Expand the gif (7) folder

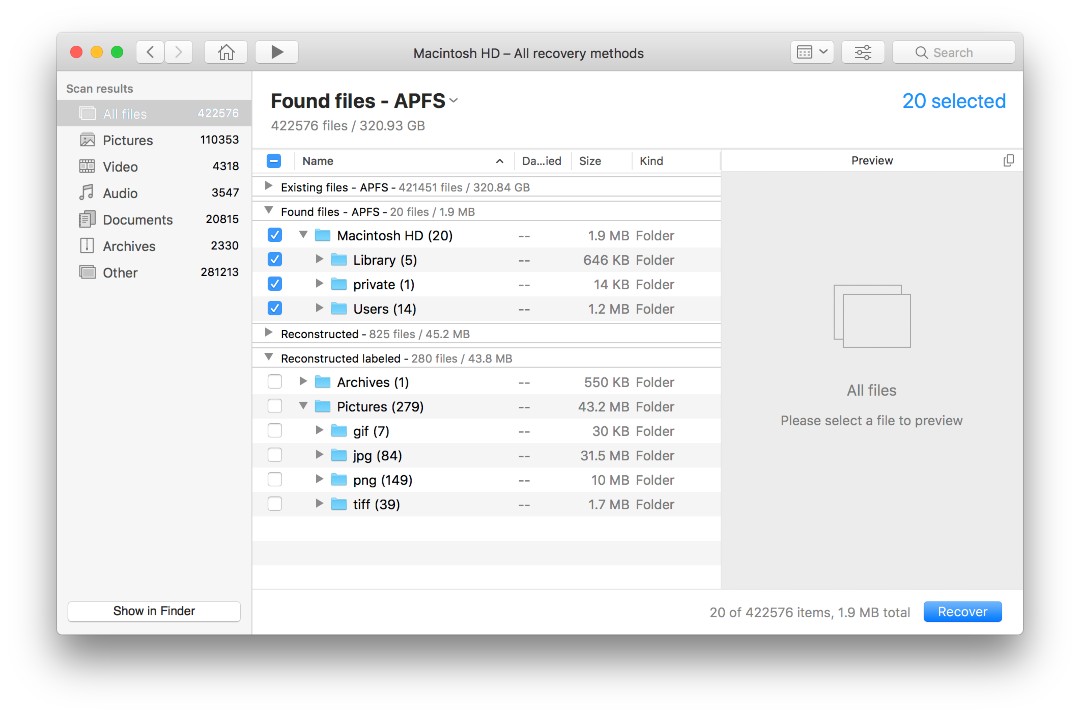pos(319,430)
